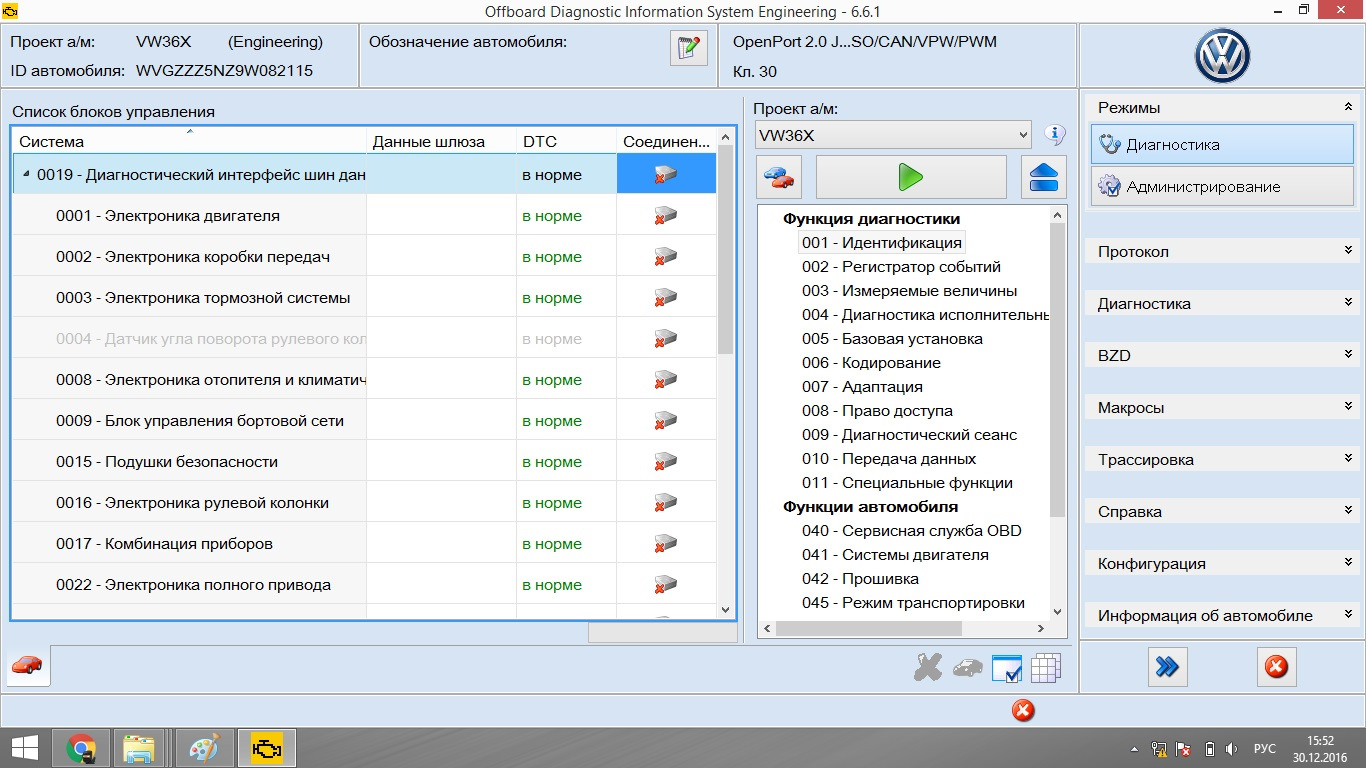Expand the Протокол section
1366x768 pixels.
(x=1348, y=251)
